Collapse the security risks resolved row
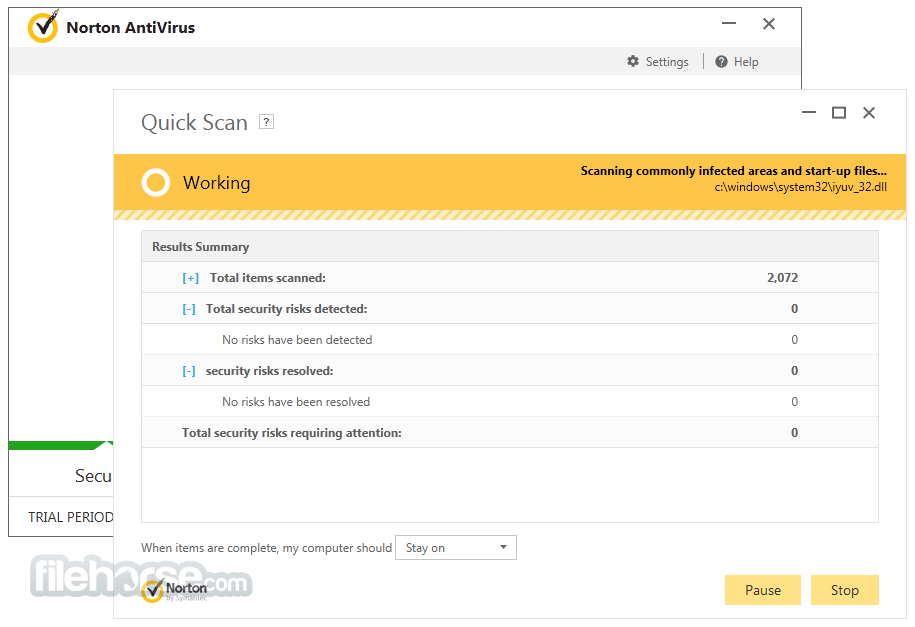 (188, 371)
